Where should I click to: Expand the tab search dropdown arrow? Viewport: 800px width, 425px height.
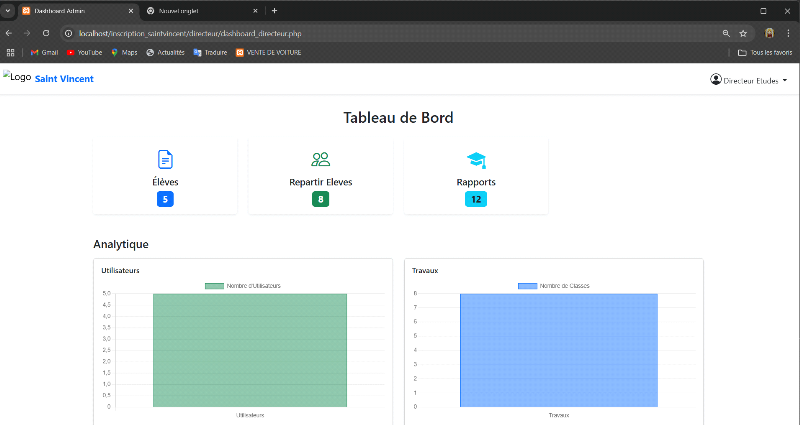pyautogui.click(x=8, y=11)
